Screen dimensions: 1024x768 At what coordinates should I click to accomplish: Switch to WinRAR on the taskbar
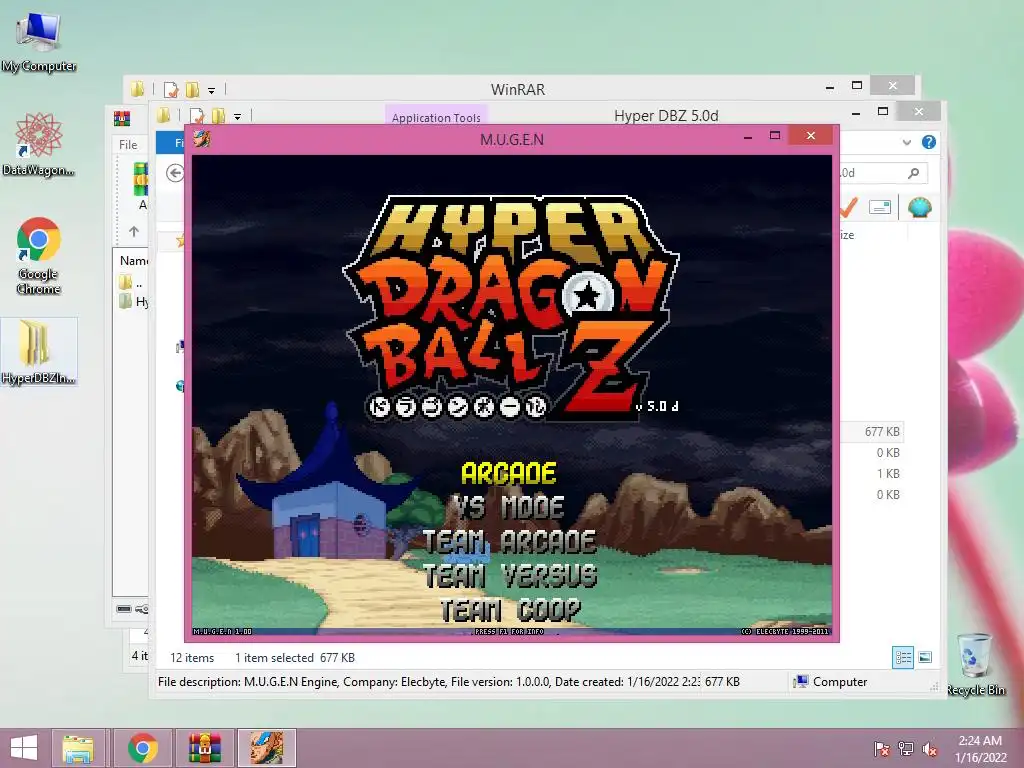pyautogui.click(x=204, y=748)
